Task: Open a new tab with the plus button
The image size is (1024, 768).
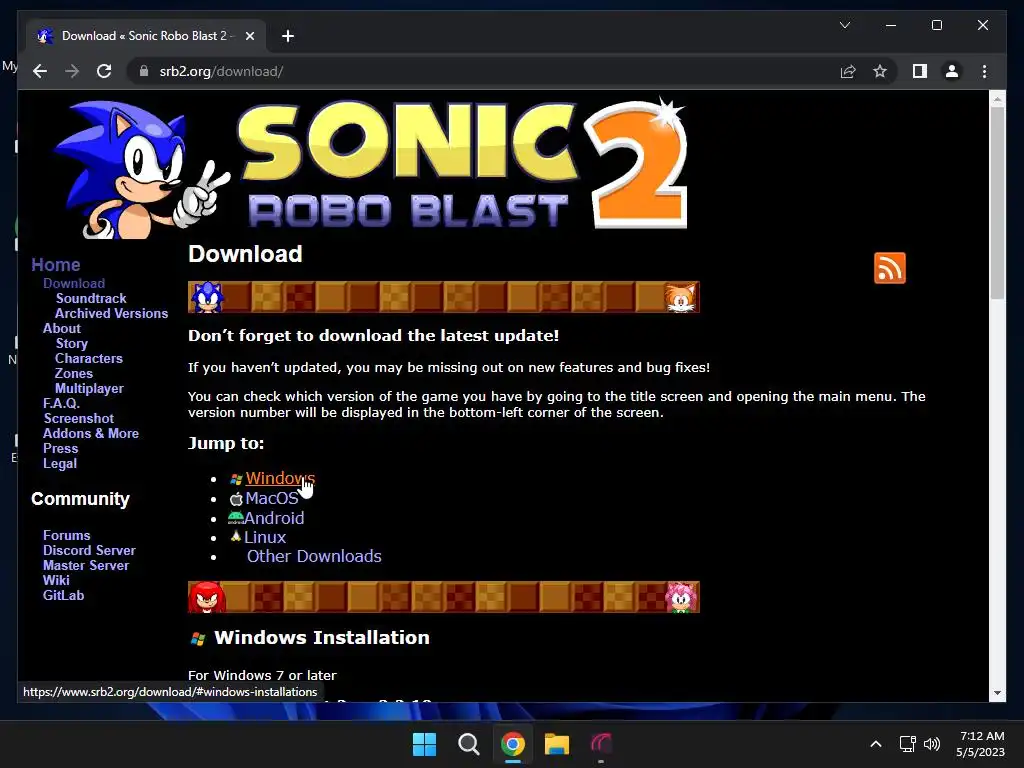Action: (288, 36)
